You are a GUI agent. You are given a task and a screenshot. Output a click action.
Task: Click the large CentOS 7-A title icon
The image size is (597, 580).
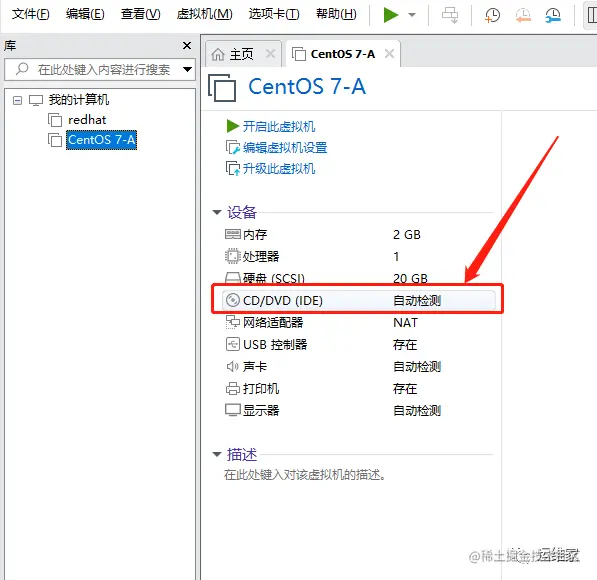[222, 88]
